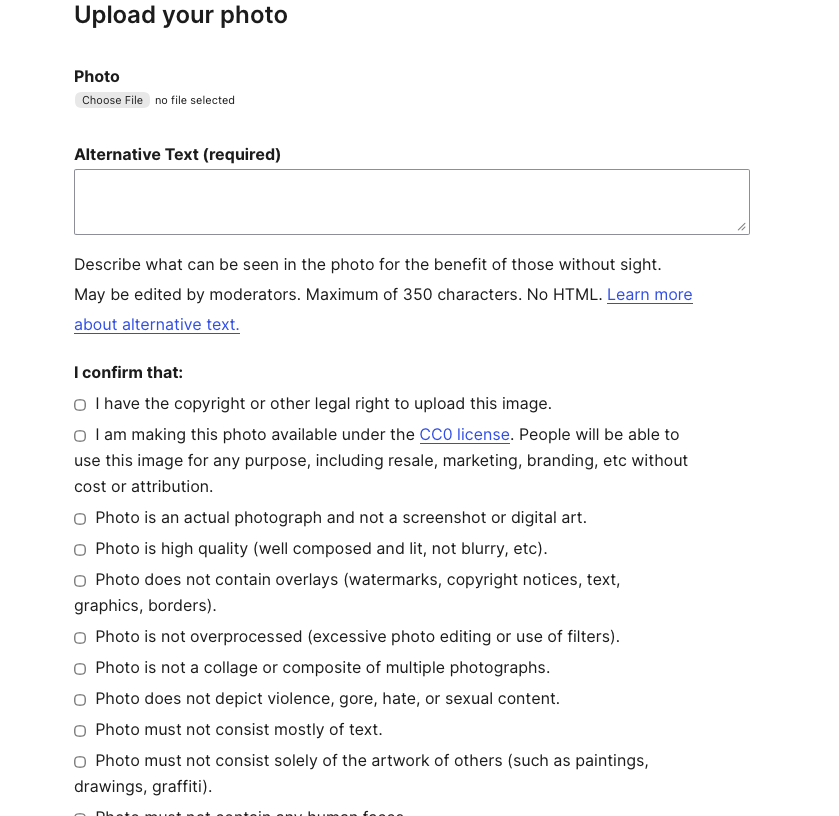Screen dimensions: 839x816
Task: Tick 'does not contain overlays' checkbox
Action: pos(80,581)
